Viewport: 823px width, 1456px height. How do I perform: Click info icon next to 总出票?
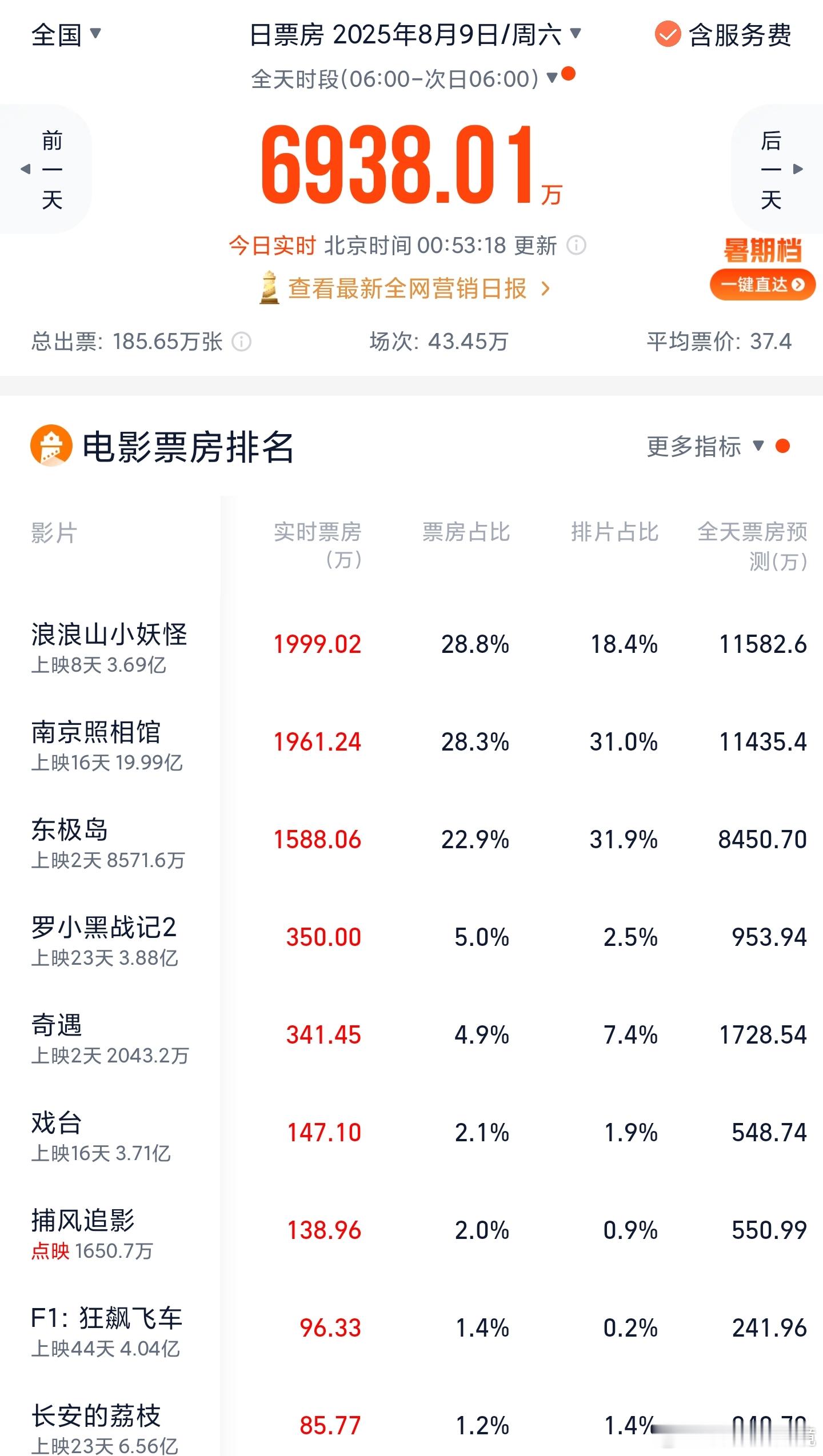point(241,342)
